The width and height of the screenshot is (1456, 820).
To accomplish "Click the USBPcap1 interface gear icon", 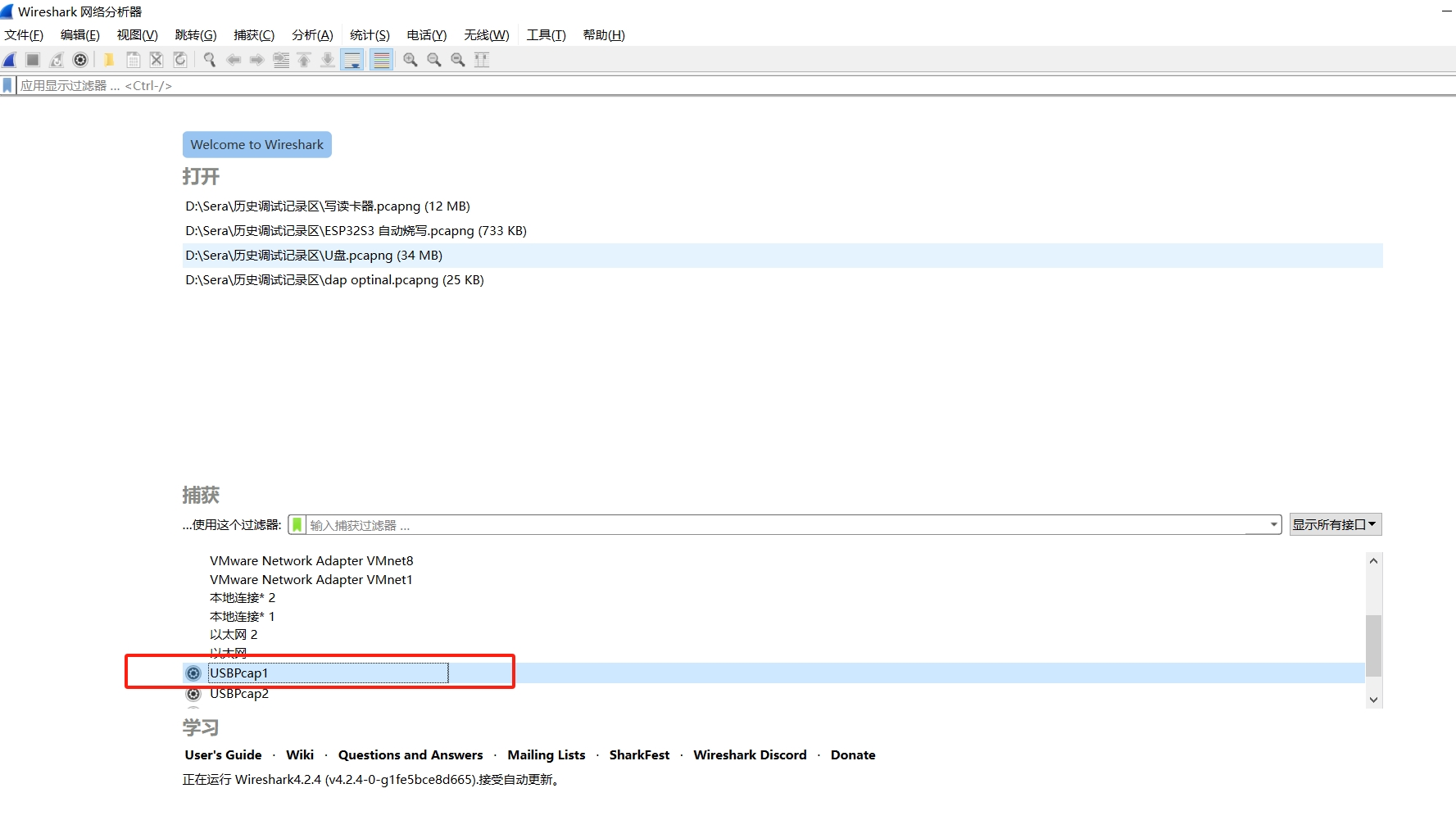I will (193, 673).
